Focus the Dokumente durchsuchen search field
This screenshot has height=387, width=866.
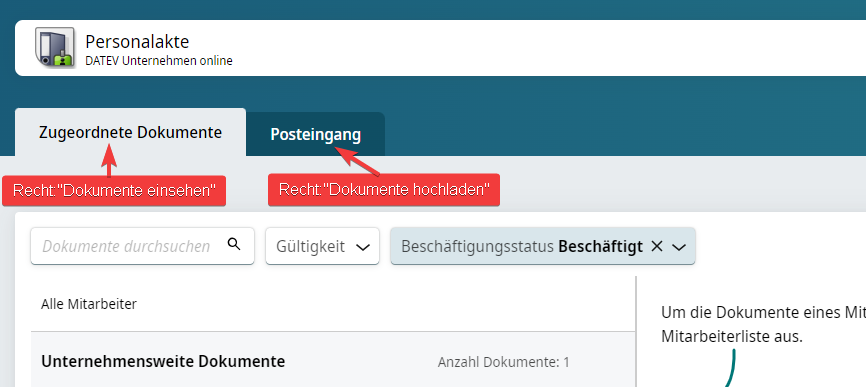click(142, 246)
